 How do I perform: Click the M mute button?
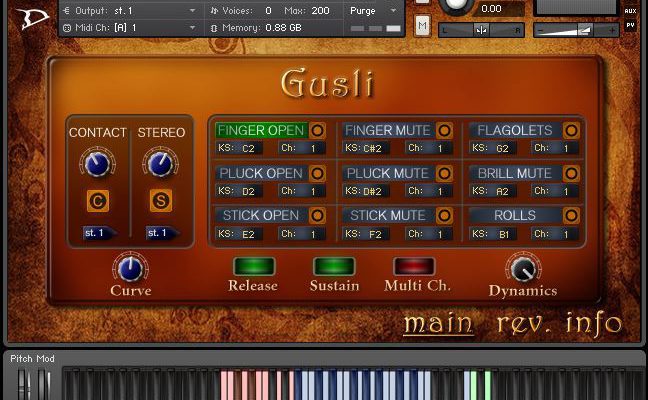pyautogui.click(x=422, y=24)
